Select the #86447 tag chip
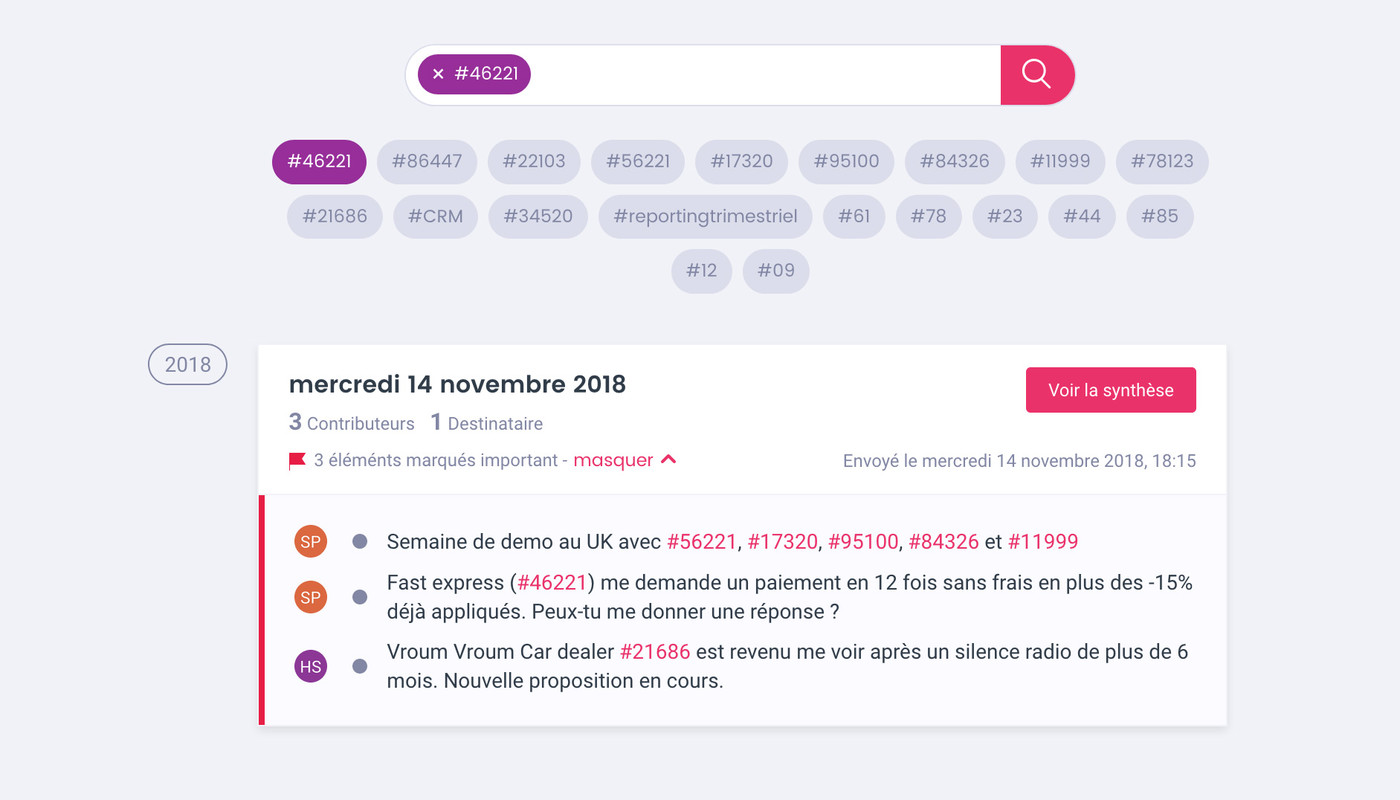 pos(427,161)
